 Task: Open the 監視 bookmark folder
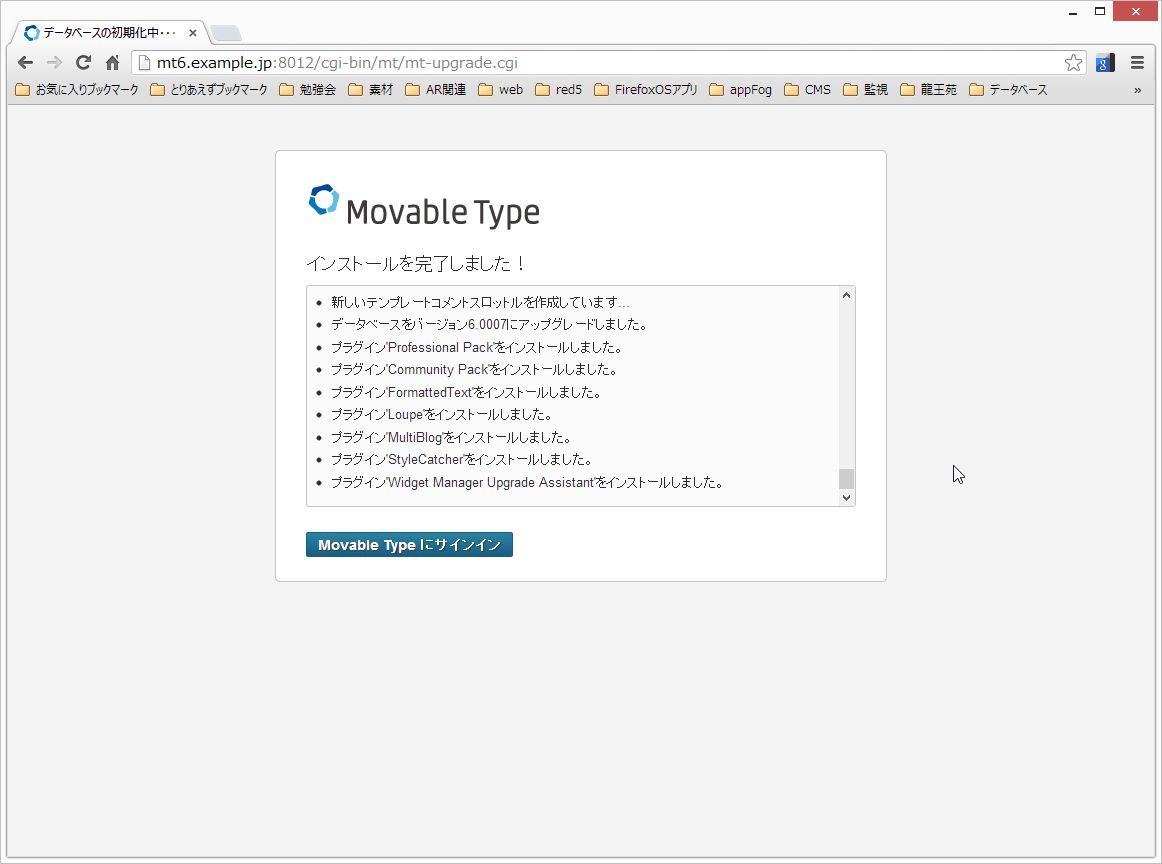tap(866, 90)
